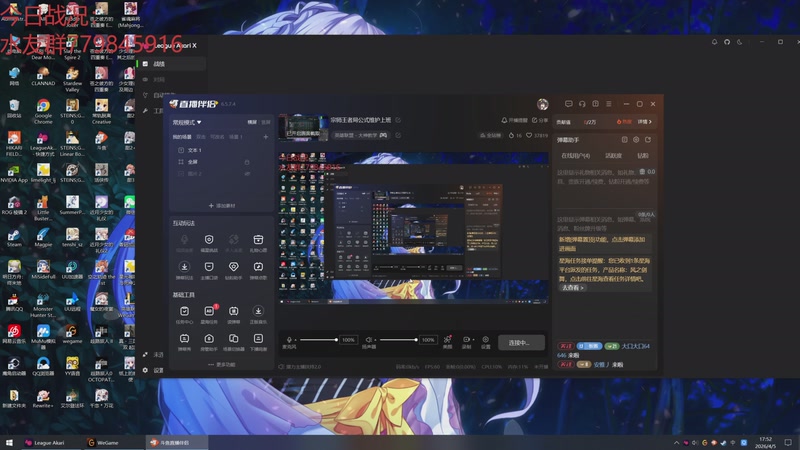Click the 强力主播扶持2.0 status bar entry
800x450 pixels.
coord(300,366)
